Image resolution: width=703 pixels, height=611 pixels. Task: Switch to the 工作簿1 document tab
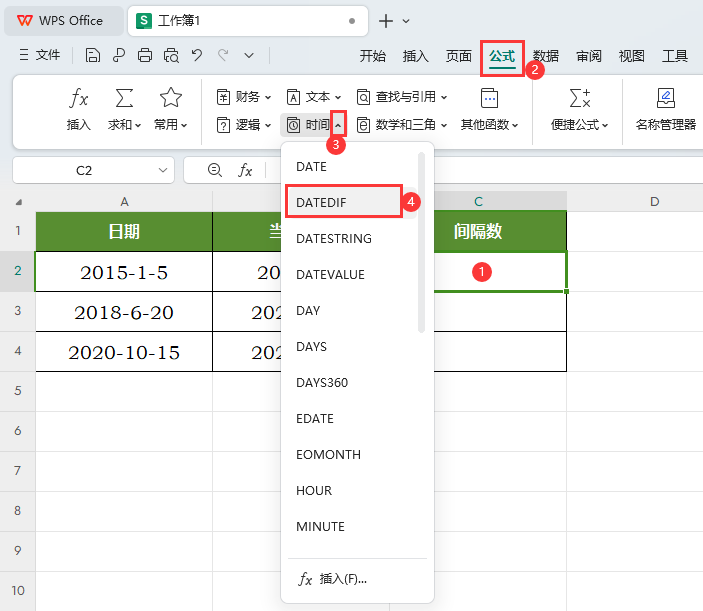click(247, 21)
